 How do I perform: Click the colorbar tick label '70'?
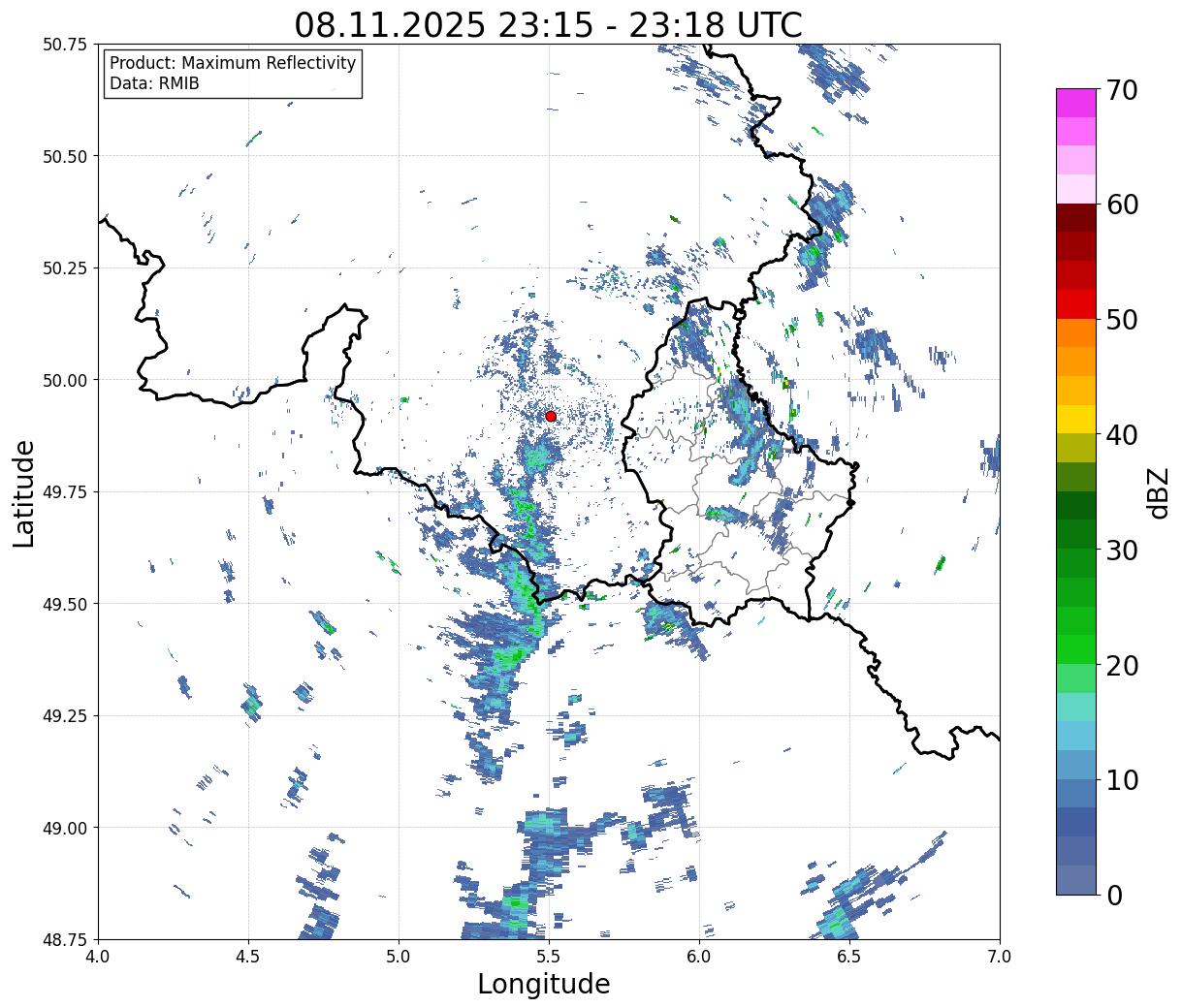pyautogui.click(x=1121, y=90)
